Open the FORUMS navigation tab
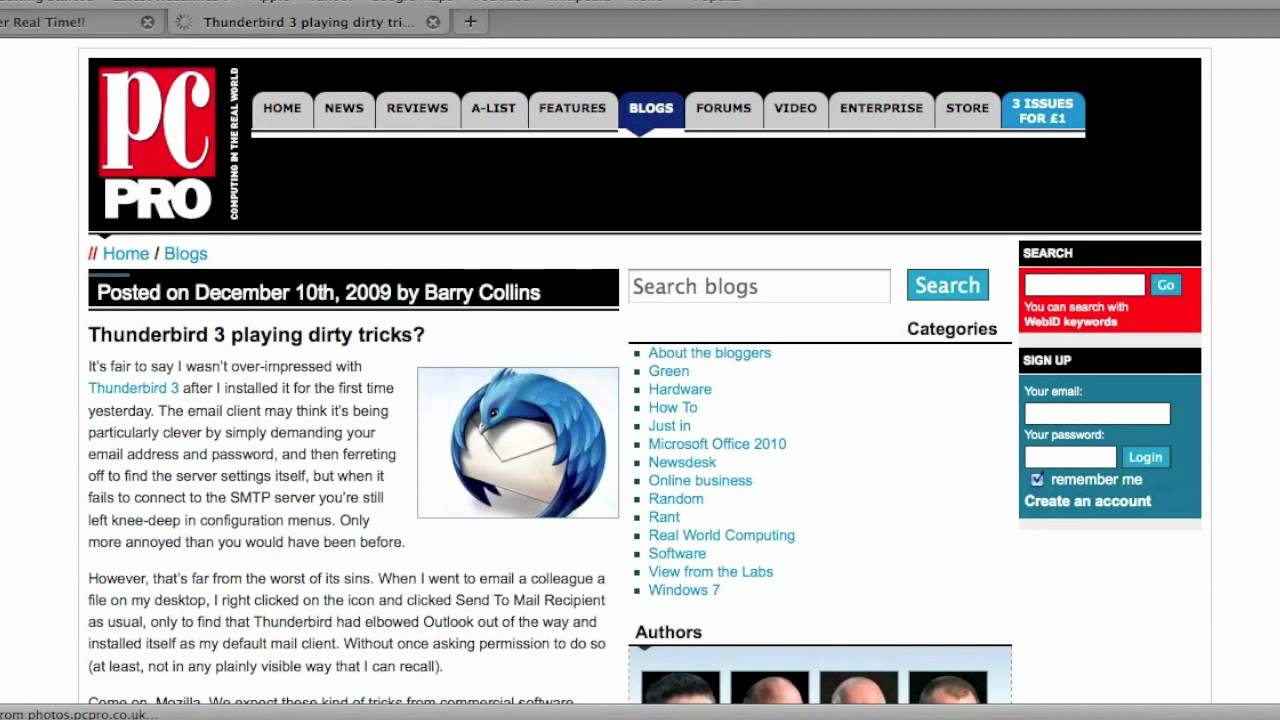The width and height of the screenshot is (1280, 720). pos(724,109)
